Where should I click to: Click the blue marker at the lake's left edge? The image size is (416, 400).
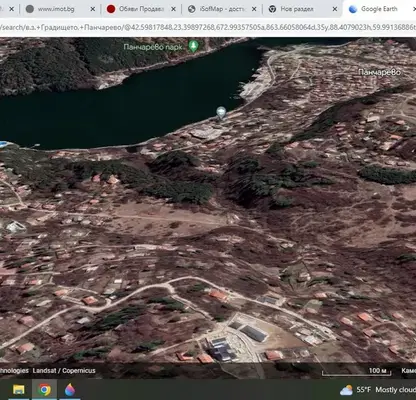[x=3, y=144]
